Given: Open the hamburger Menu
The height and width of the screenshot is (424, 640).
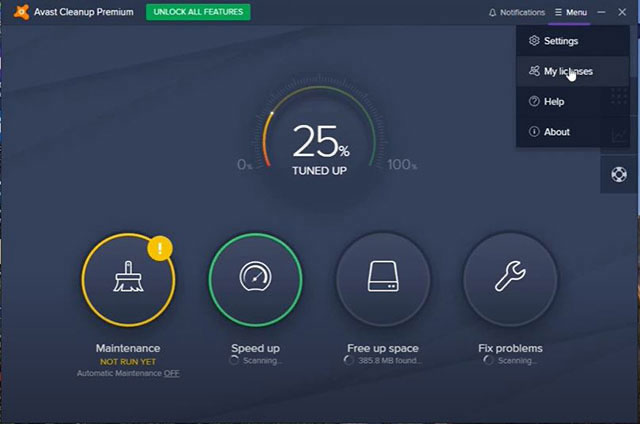Looking at the screenshot, I should click(x=571, y=12).
